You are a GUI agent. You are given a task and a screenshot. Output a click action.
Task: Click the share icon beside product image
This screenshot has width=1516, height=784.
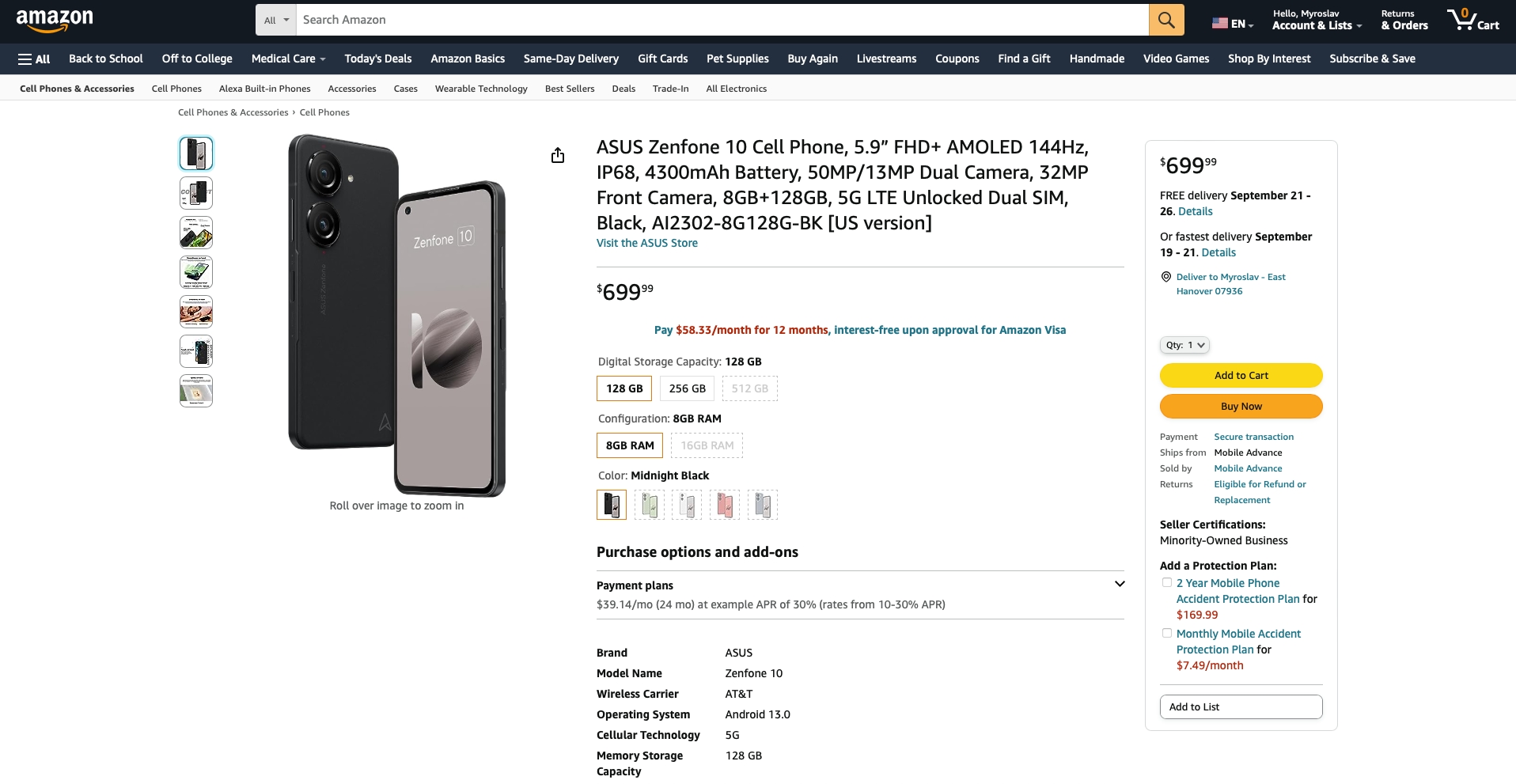pos(558,155)
